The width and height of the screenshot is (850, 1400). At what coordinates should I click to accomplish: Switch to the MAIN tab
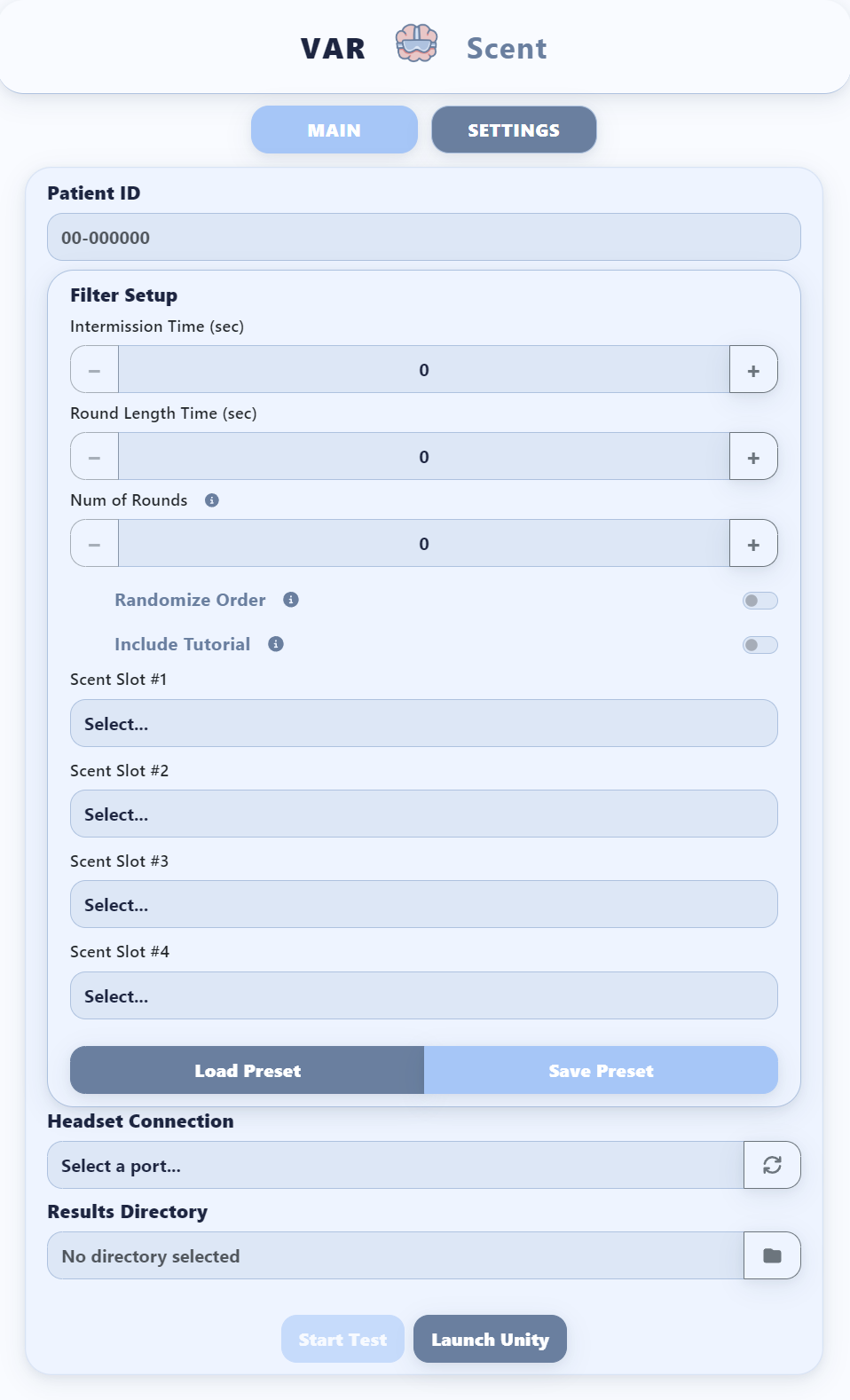click(334, 130)
